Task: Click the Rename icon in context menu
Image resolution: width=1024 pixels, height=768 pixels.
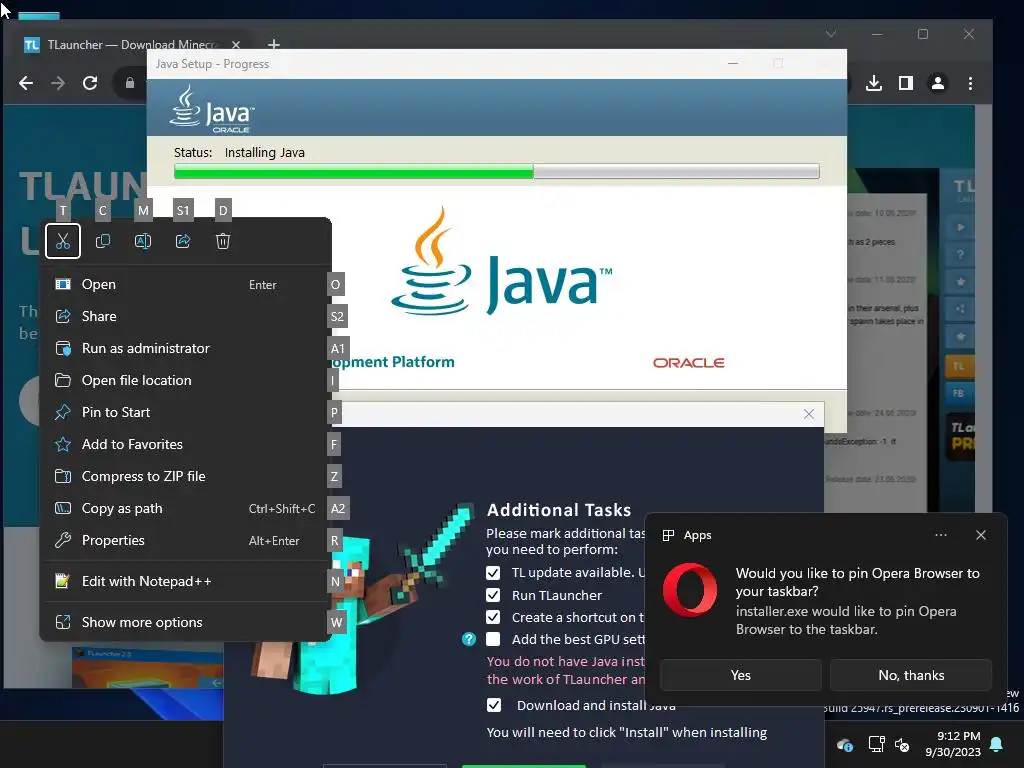Action: [x=143, y=241]
